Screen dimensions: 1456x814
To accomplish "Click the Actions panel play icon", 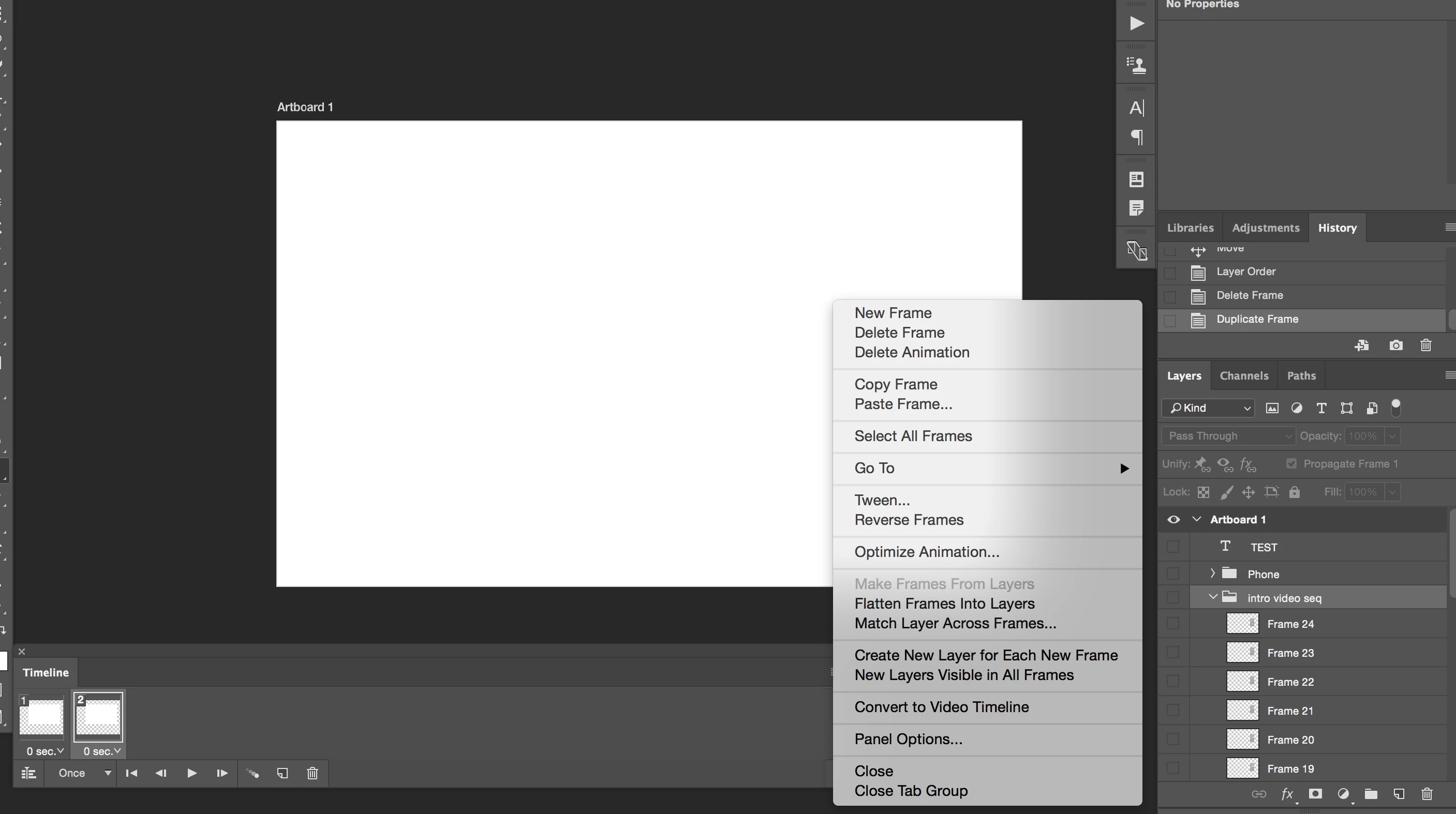I will tap(1136, 23).
